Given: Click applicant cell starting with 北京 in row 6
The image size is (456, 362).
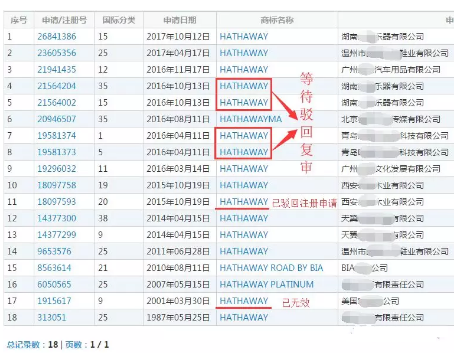Looking at the screenshot, I should [391, 119].
